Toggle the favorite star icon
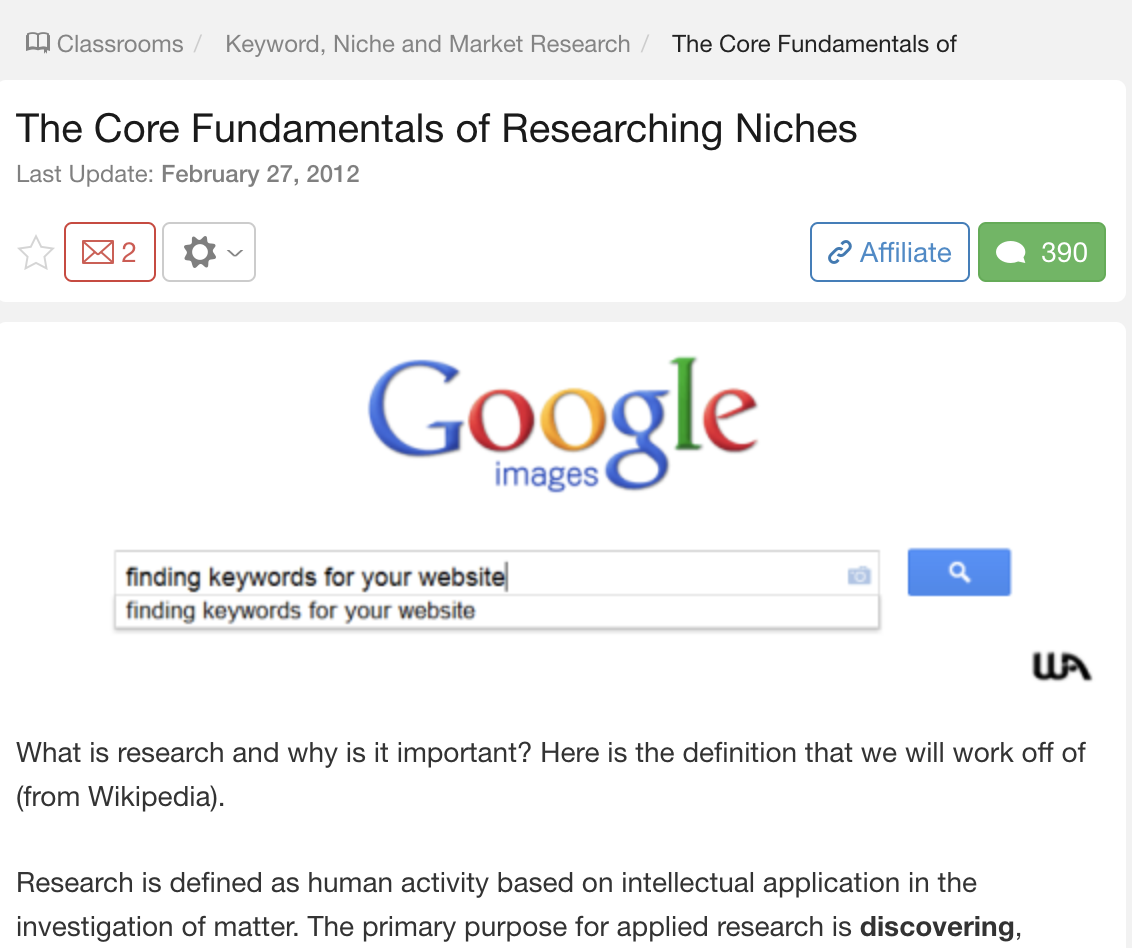The width and height of the screenshot is (1132, 948). (35, 253)
